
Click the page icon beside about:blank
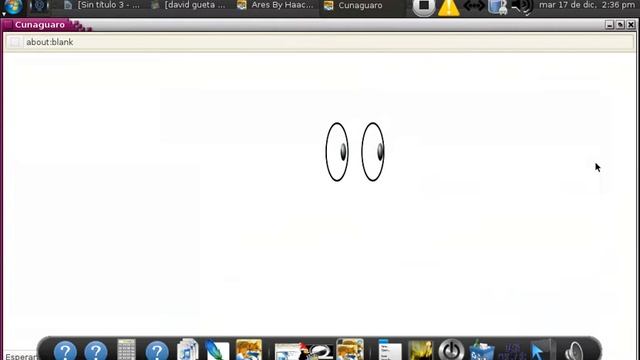[15, 42]
